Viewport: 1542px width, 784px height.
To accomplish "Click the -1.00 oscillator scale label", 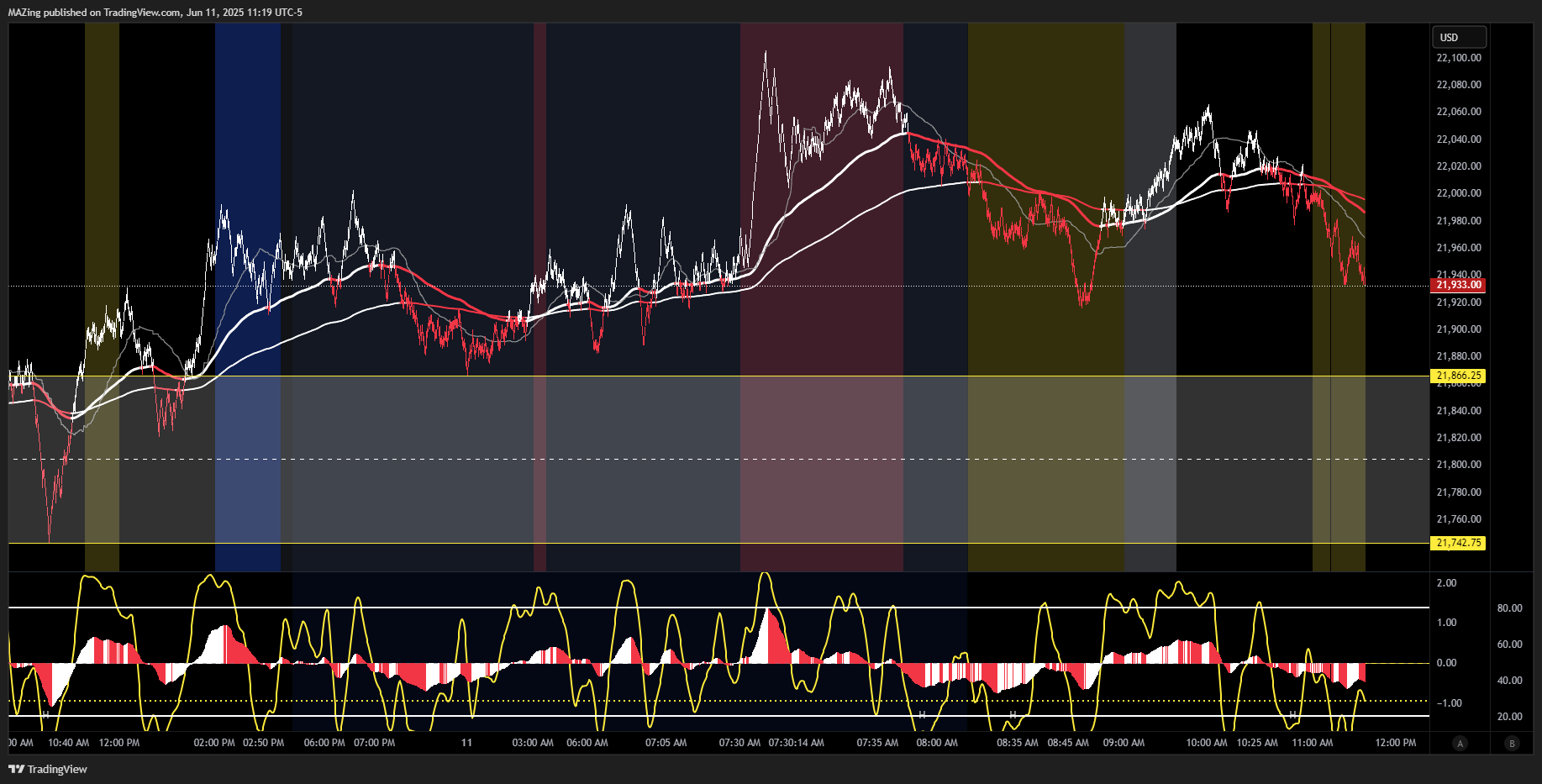I will click(1449, 703).
